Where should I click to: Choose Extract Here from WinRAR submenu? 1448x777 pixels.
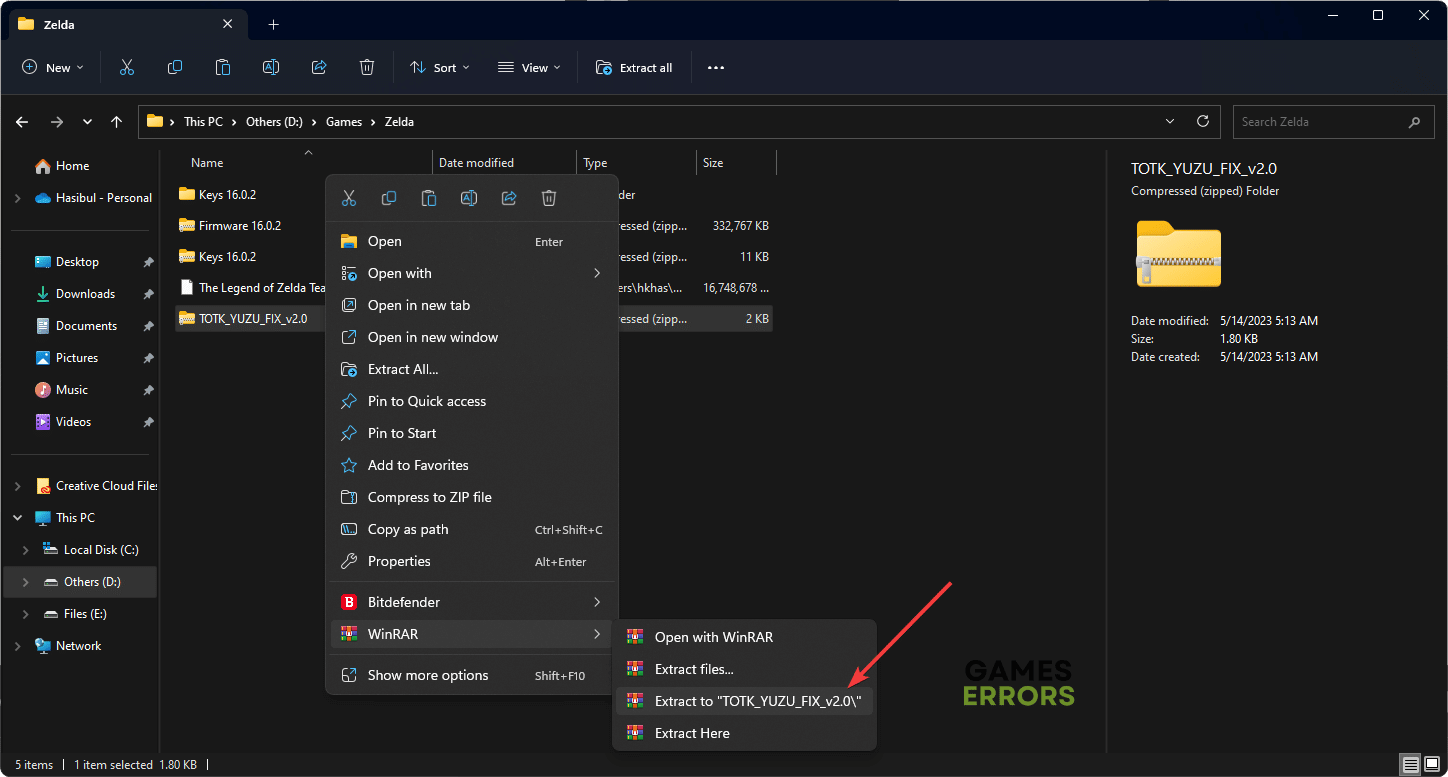coord(691,733)
